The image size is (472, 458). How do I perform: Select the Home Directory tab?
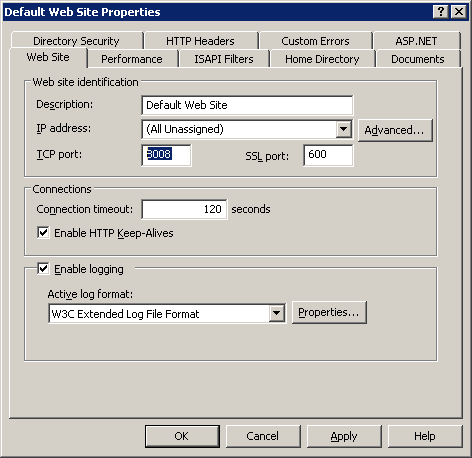(322, 59)
